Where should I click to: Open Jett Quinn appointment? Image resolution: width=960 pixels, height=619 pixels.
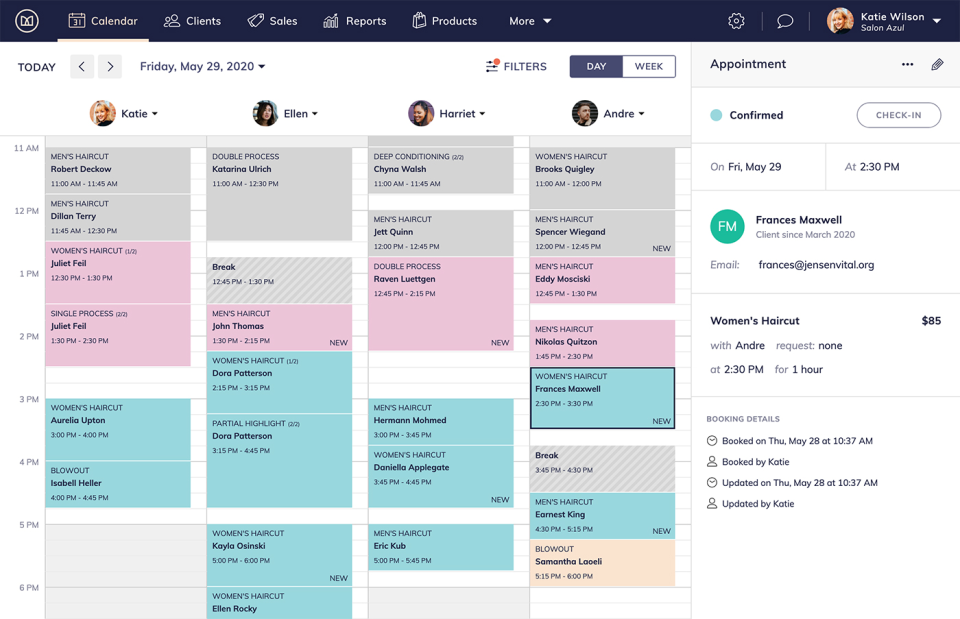[441, 233]
